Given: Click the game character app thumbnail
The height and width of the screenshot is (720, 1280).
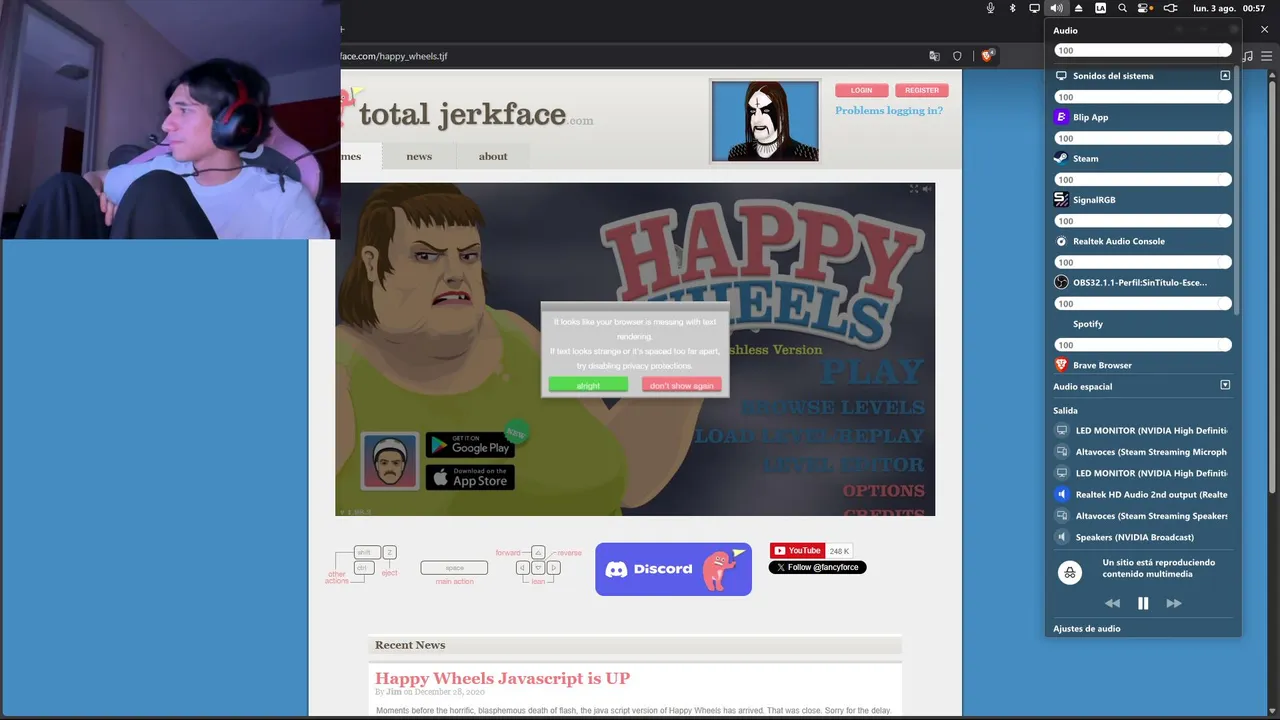Looking at the screenshot, I should (x=390, y=461).
